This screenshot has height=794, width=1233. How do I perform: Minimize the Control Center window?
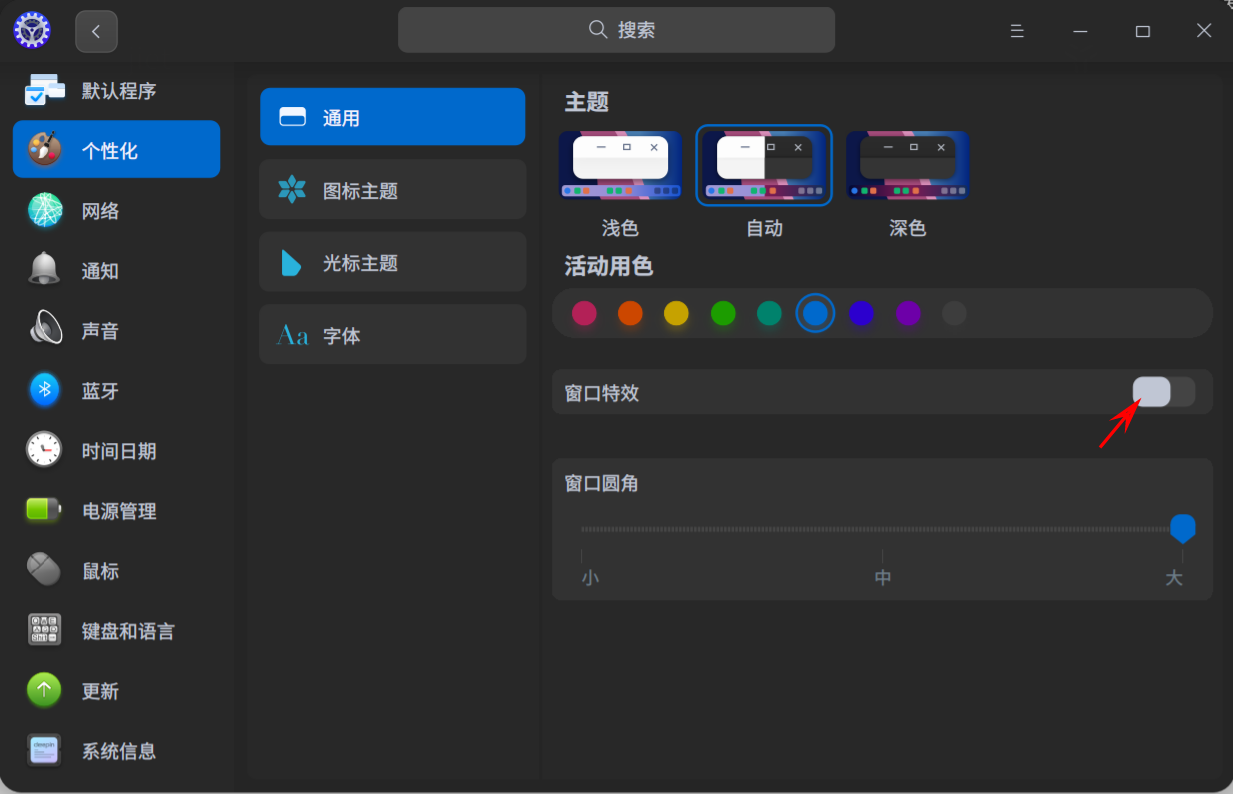1080,31
